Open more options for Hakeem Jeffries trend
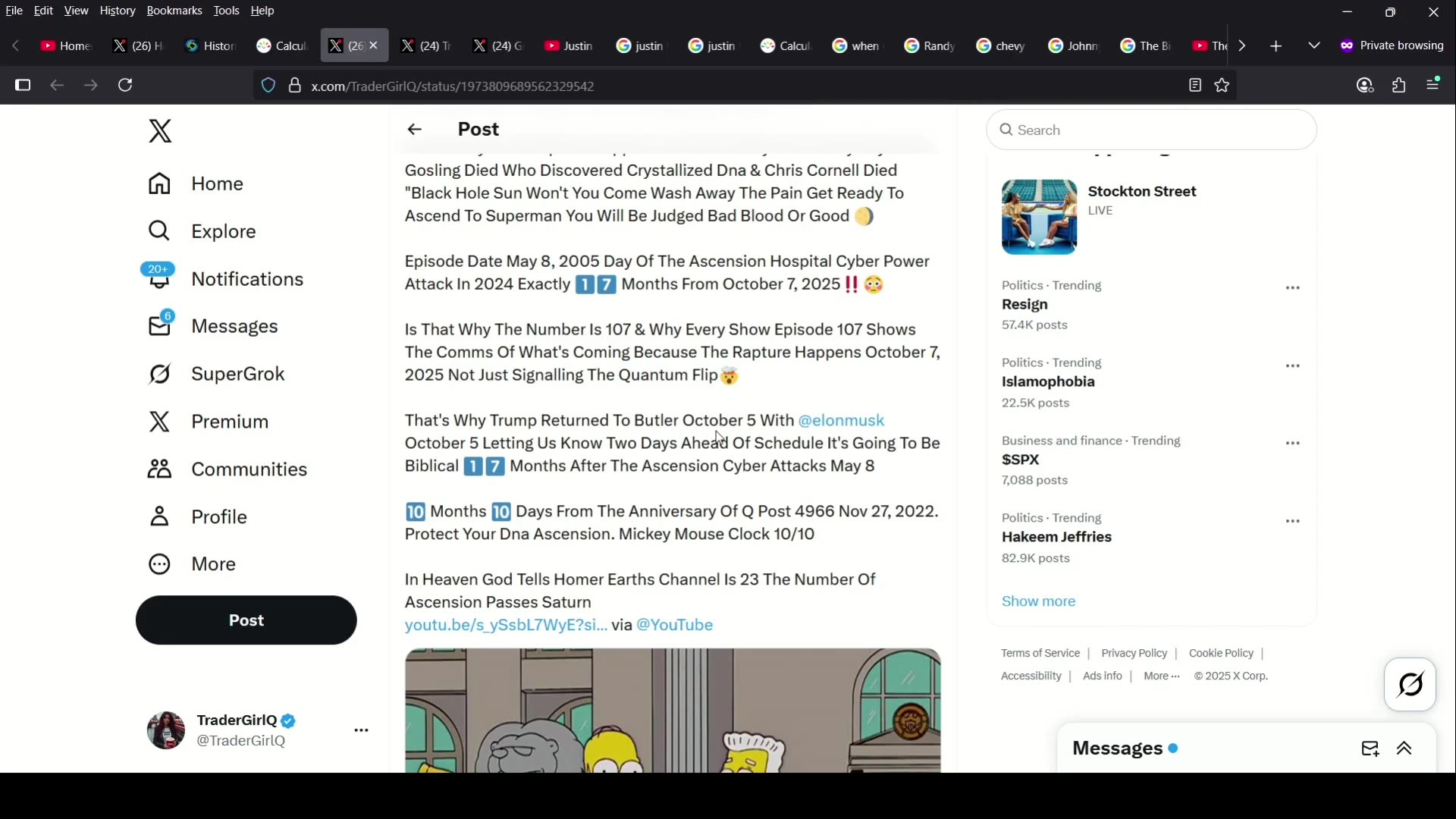Viewport: 1456px width, 819px height. [x=1293, y=522]
